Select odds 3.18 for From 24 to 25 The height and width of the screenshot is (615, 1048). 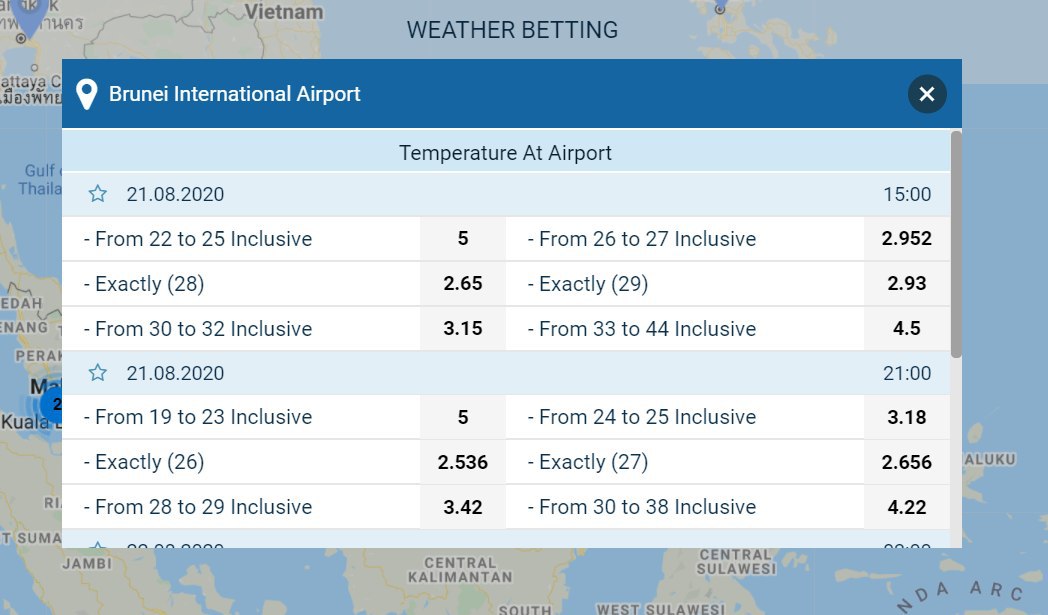906,417
